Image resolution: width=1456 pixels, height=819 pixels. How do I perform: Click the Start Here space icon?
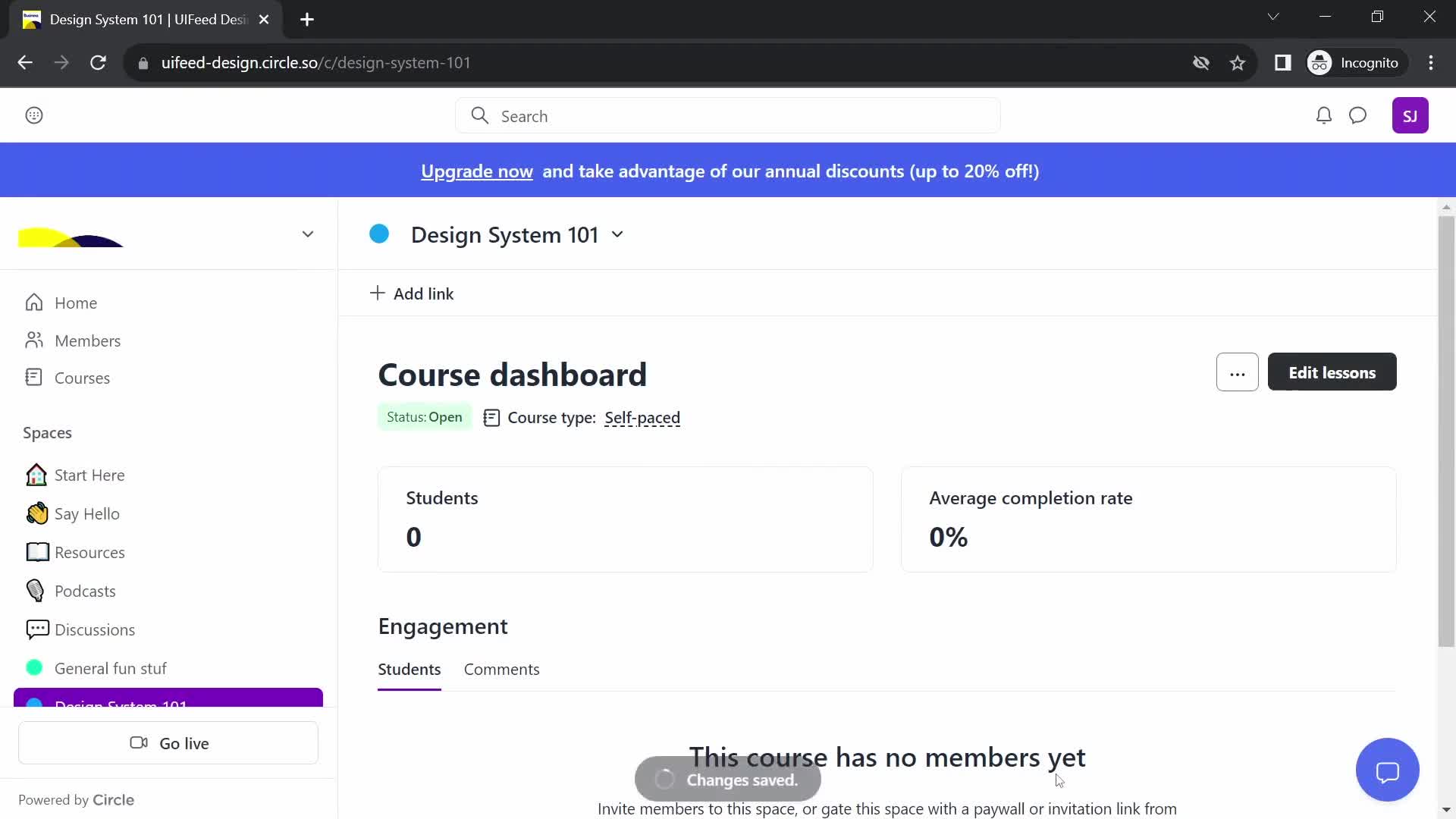coord(35,475)
